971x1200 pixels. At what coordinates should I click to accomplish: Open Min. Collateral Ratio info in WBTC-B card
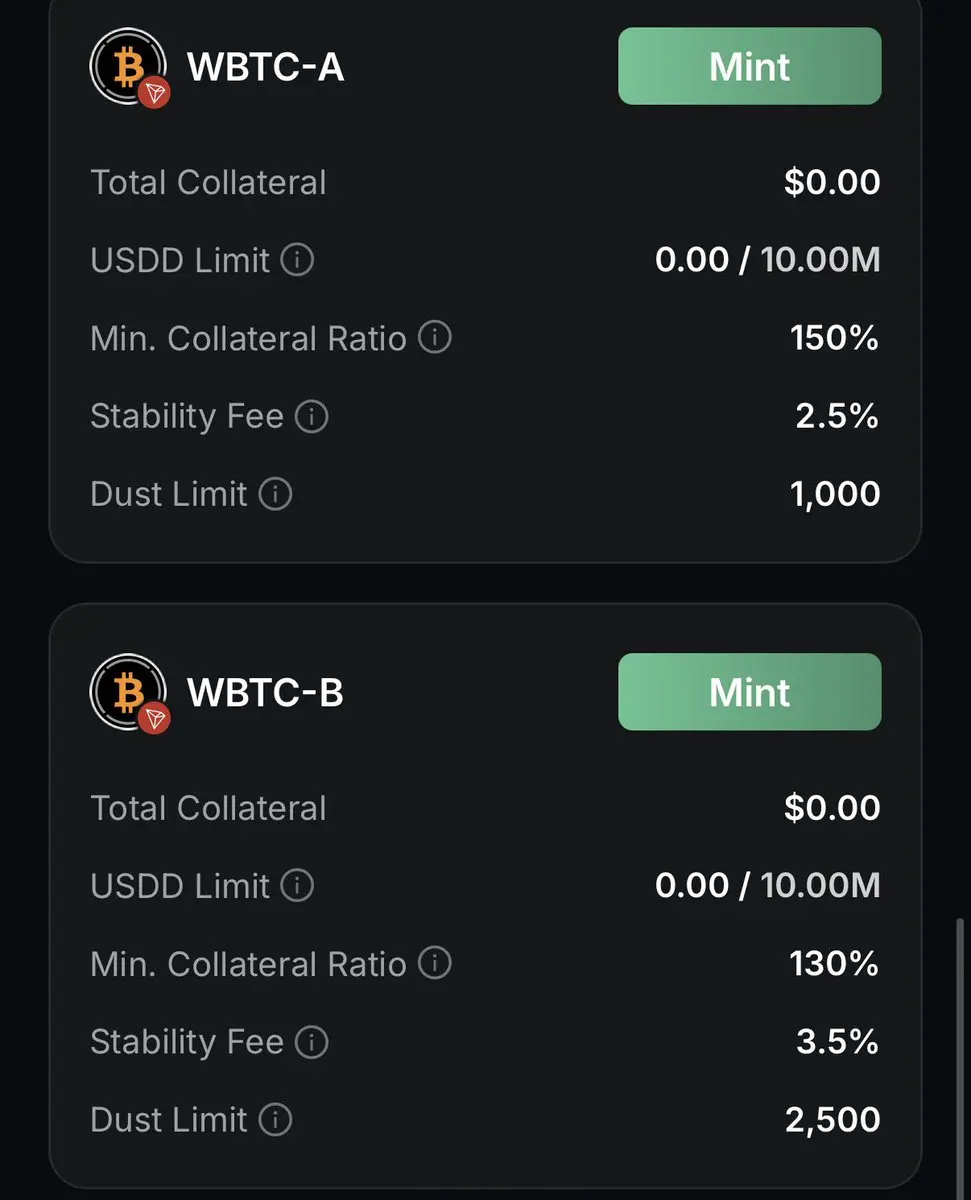(x=434, y=964)
